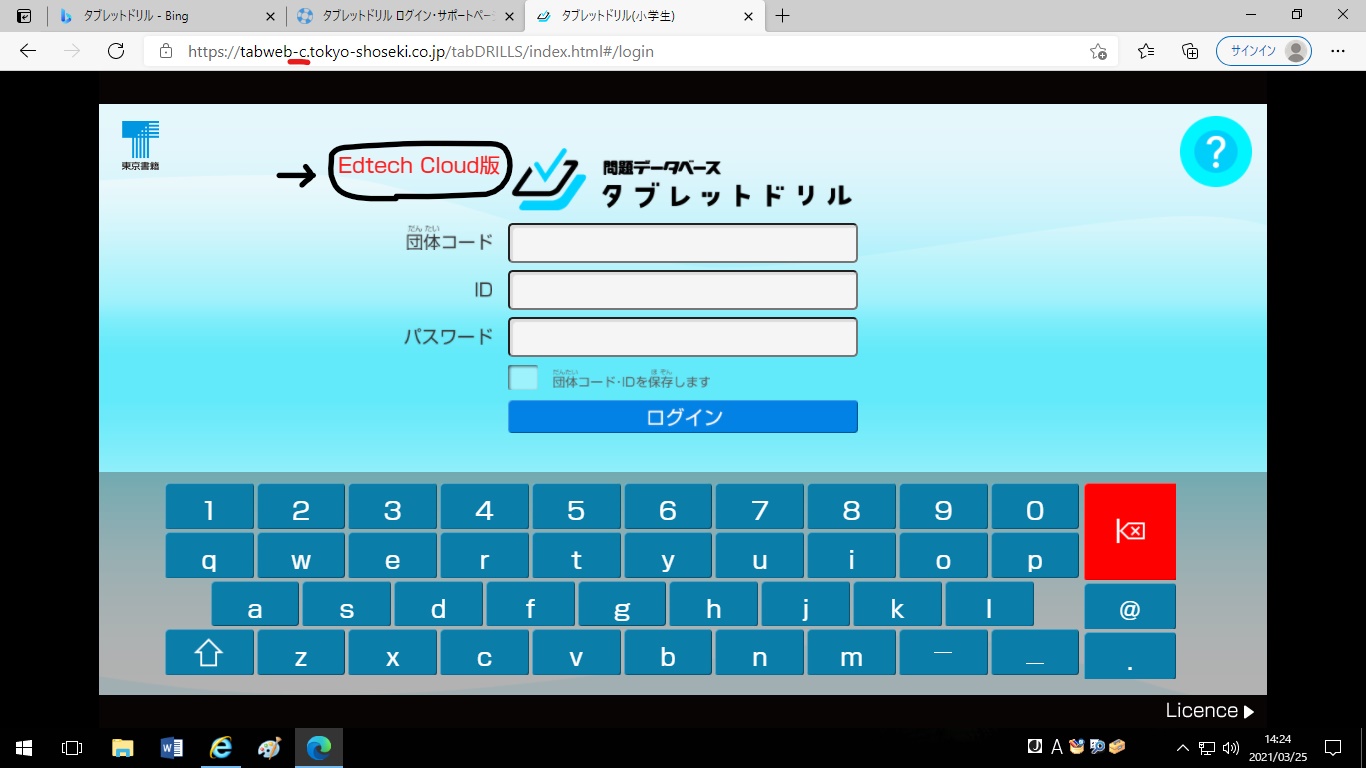Click IME input mode A indicator
1366x768 pixels.
point(1056,747)
